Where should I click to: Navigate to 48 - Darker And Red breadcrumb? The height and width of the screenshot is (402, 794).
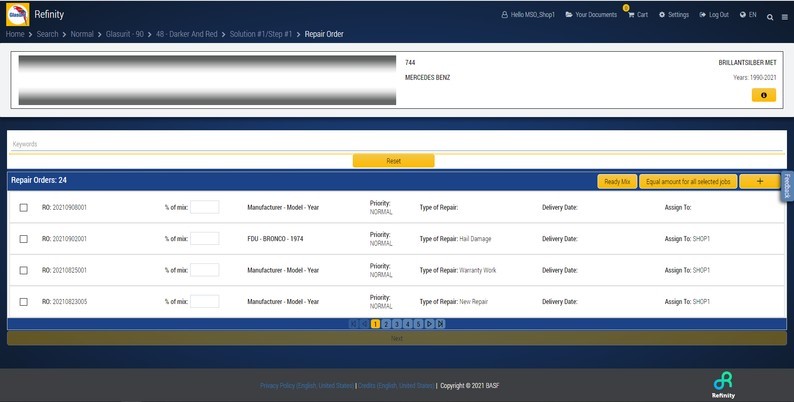[x=186, y=34]
